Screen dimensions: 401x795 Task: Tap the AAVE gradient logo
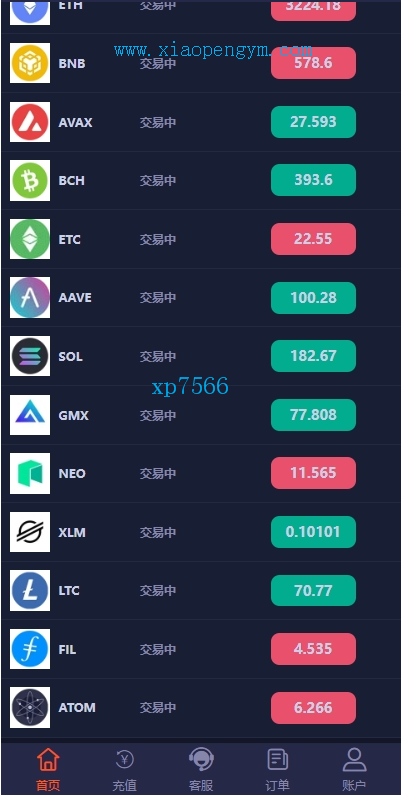(30, 298)
